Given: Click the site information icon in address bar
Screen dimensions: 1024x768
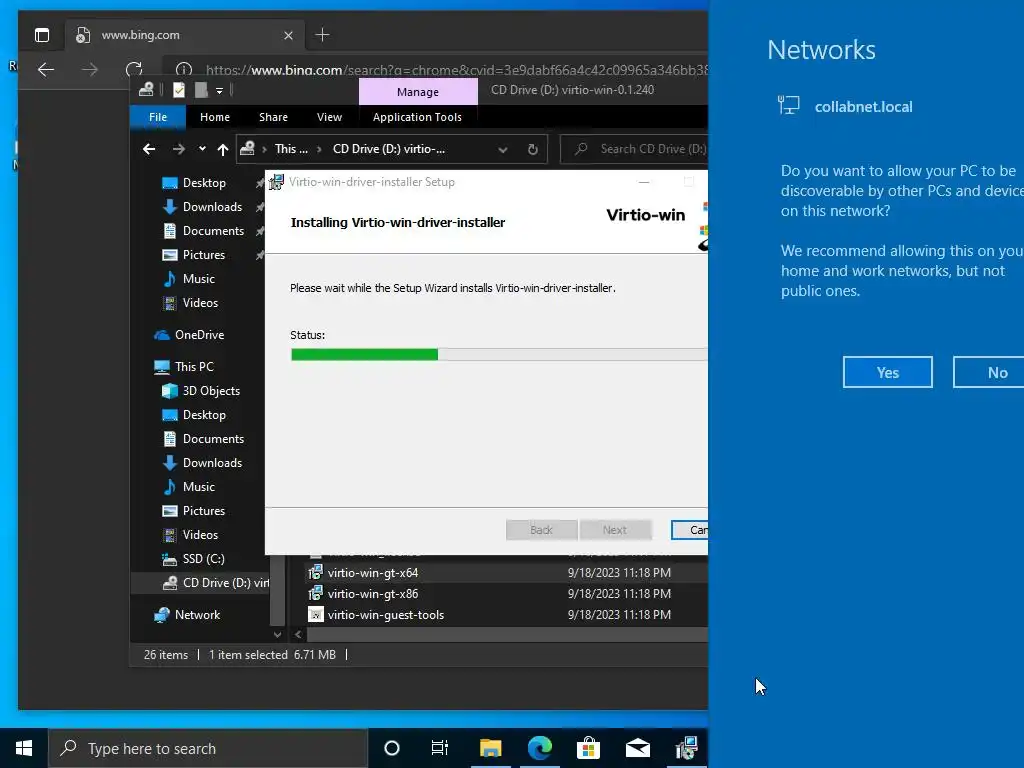Looking at the screenshot, I should pyautogui.click(x=184, y=69).
